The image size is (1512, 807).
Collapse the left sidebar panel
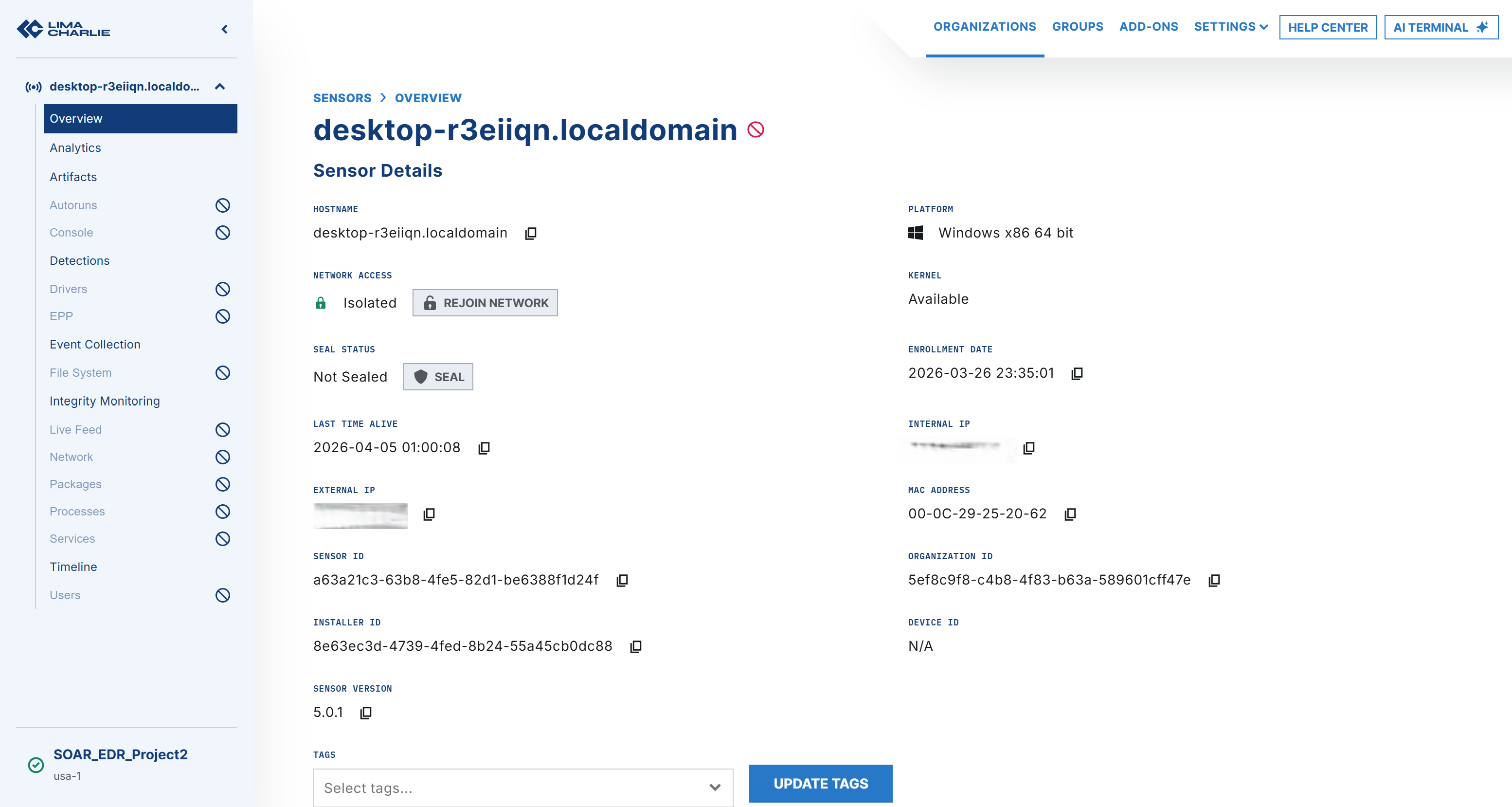(x=224, y=29)
